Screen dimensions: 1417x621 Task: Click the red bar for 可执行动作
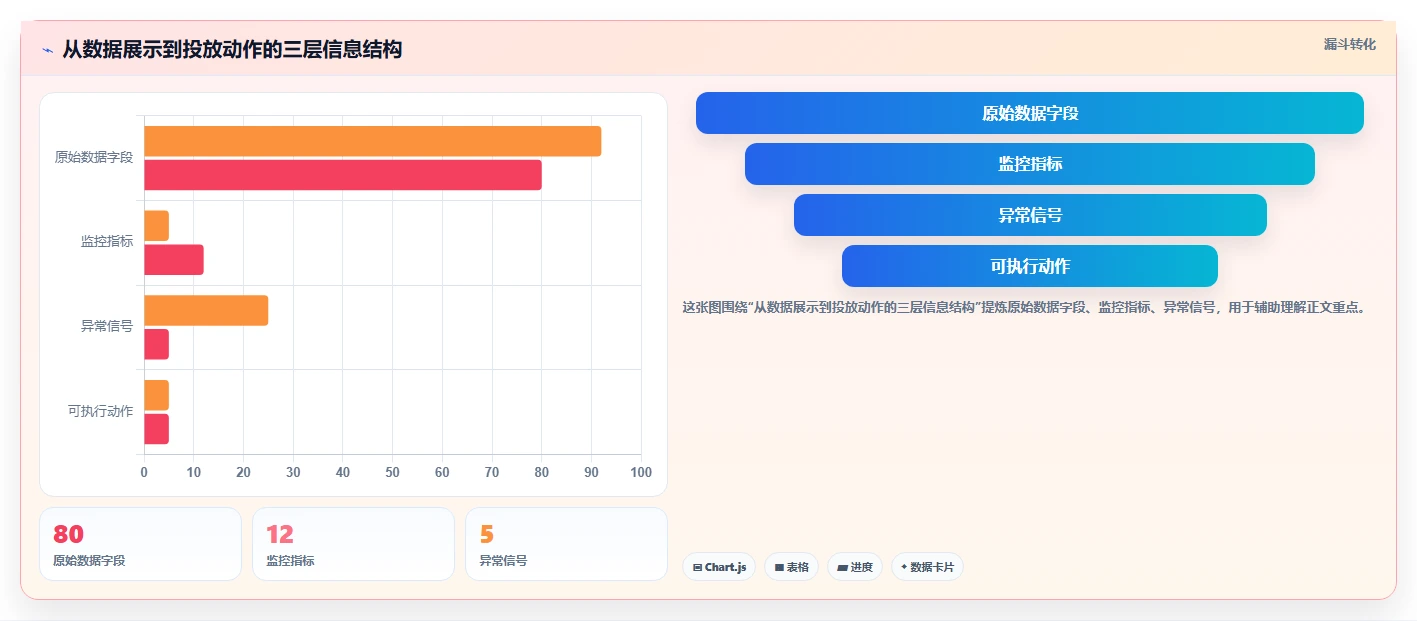[x=156, y=429]
